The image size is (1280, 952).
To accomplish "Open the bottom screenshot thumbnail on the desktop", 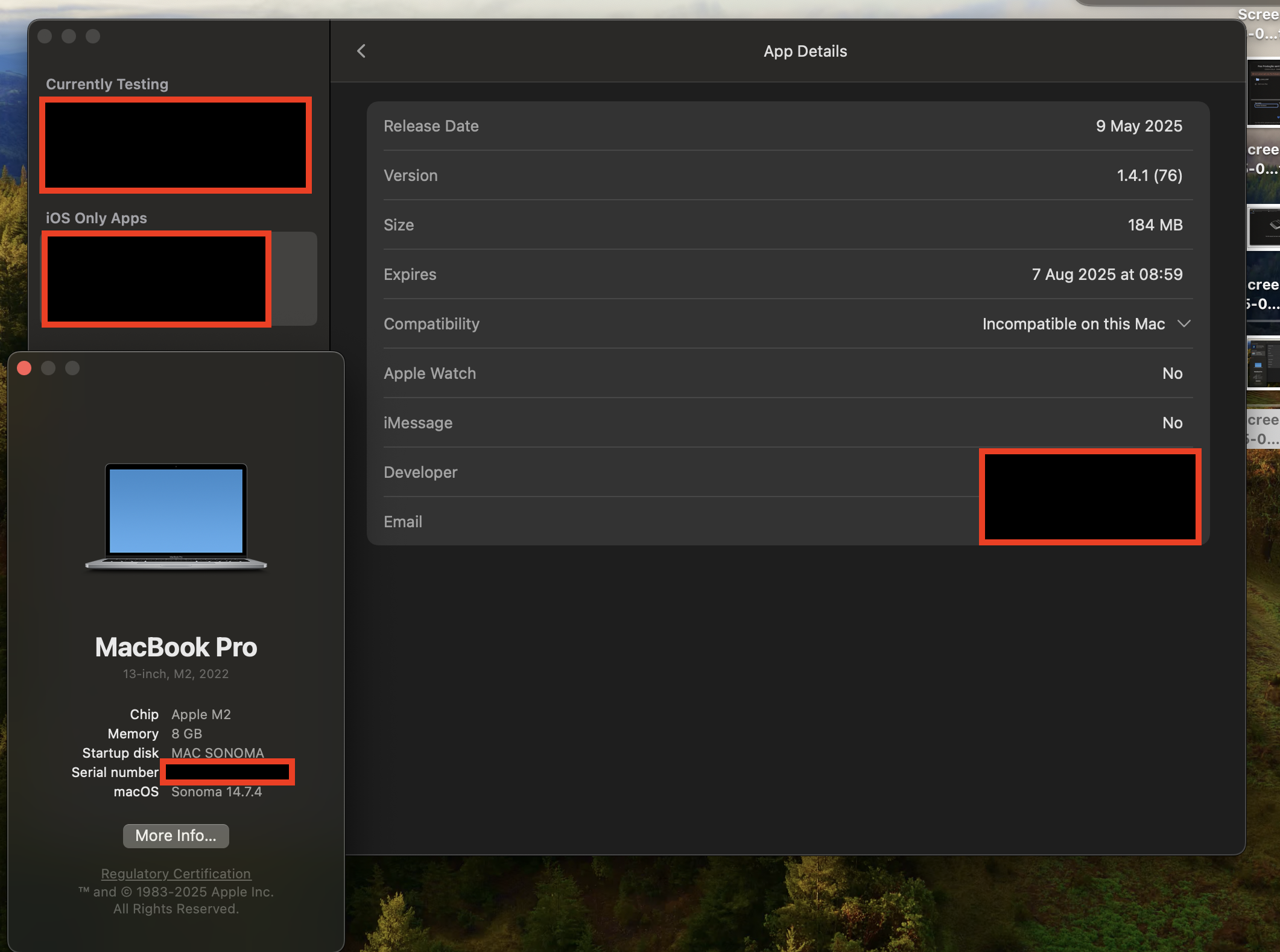I will [1264, 363].
